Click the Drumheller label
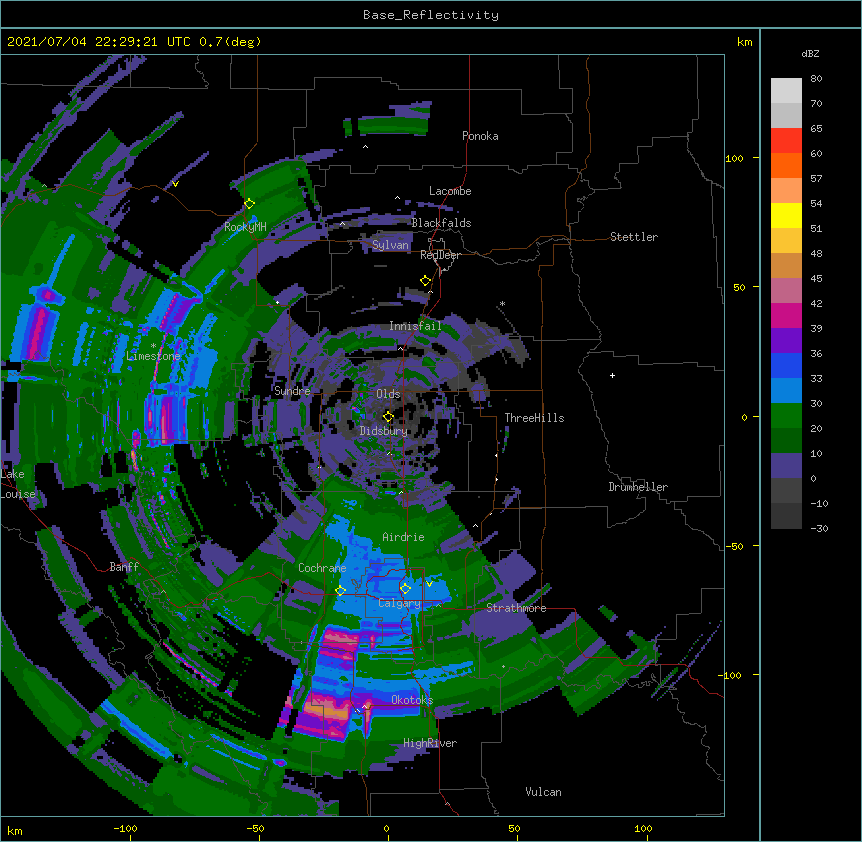The height and width of the screenshot is (842, 862). 638,487
